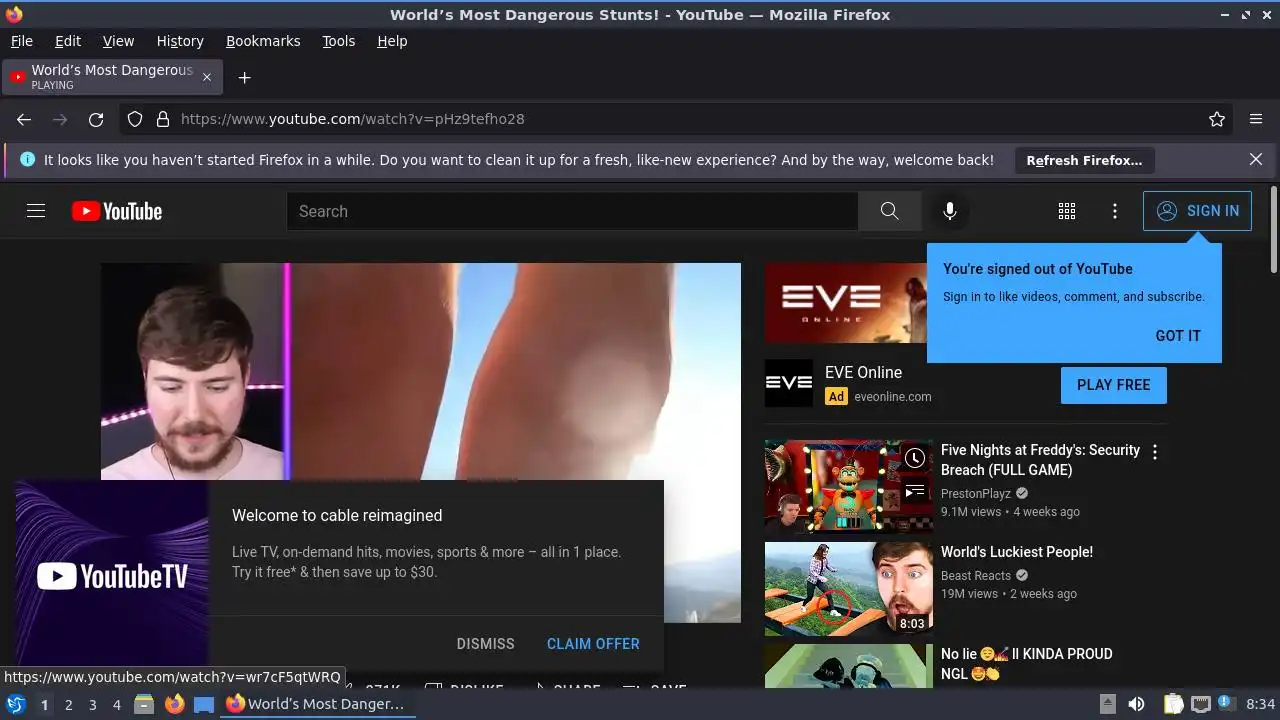
Task: Click the EVE Online square logo
Action: pyautogui.click(x=789, y=384)
